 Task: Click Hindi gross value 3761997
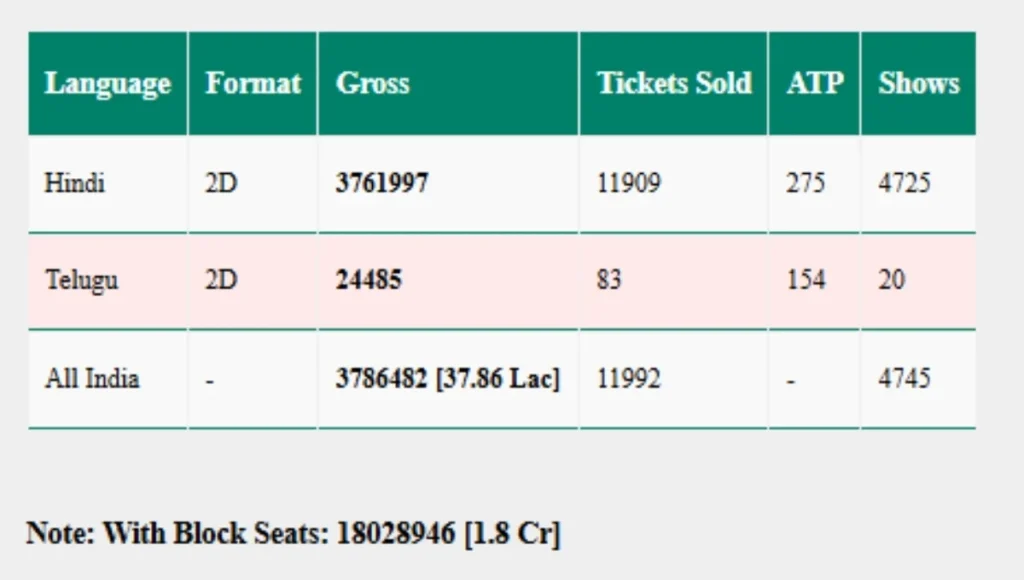382,183
